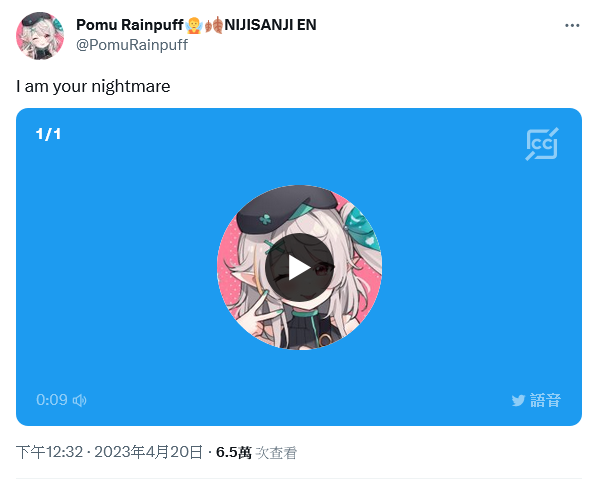Click the 1/1 media counter
Viewport: 598px width, 481px height.
(48, 134)
